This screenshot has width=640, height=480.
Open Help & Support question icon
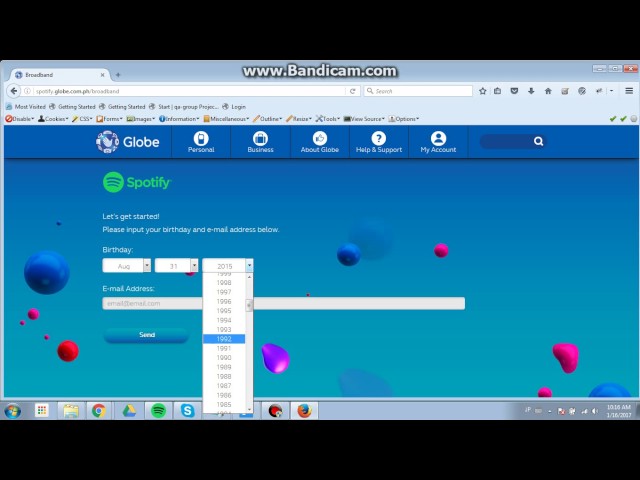click(x=379, y=142)
